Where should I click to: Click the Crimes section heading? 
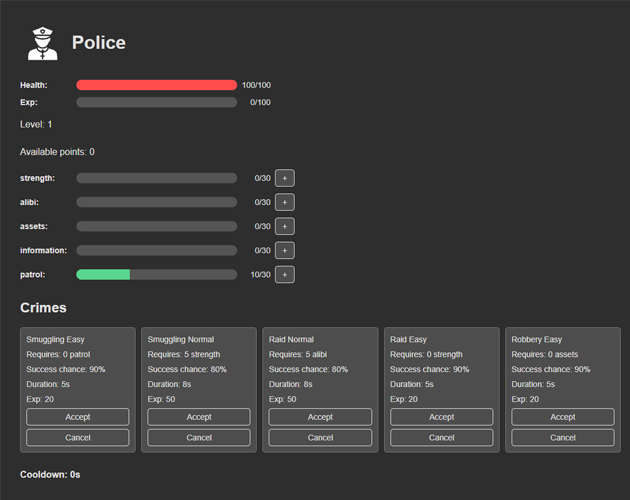click(x=43, y=307)
